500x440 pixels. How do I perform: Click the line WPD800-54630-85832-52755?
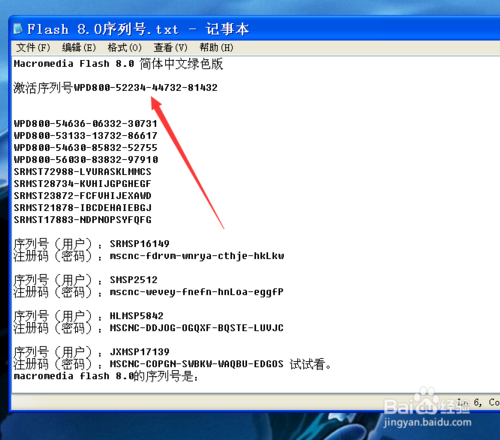[x=85, y=148]
